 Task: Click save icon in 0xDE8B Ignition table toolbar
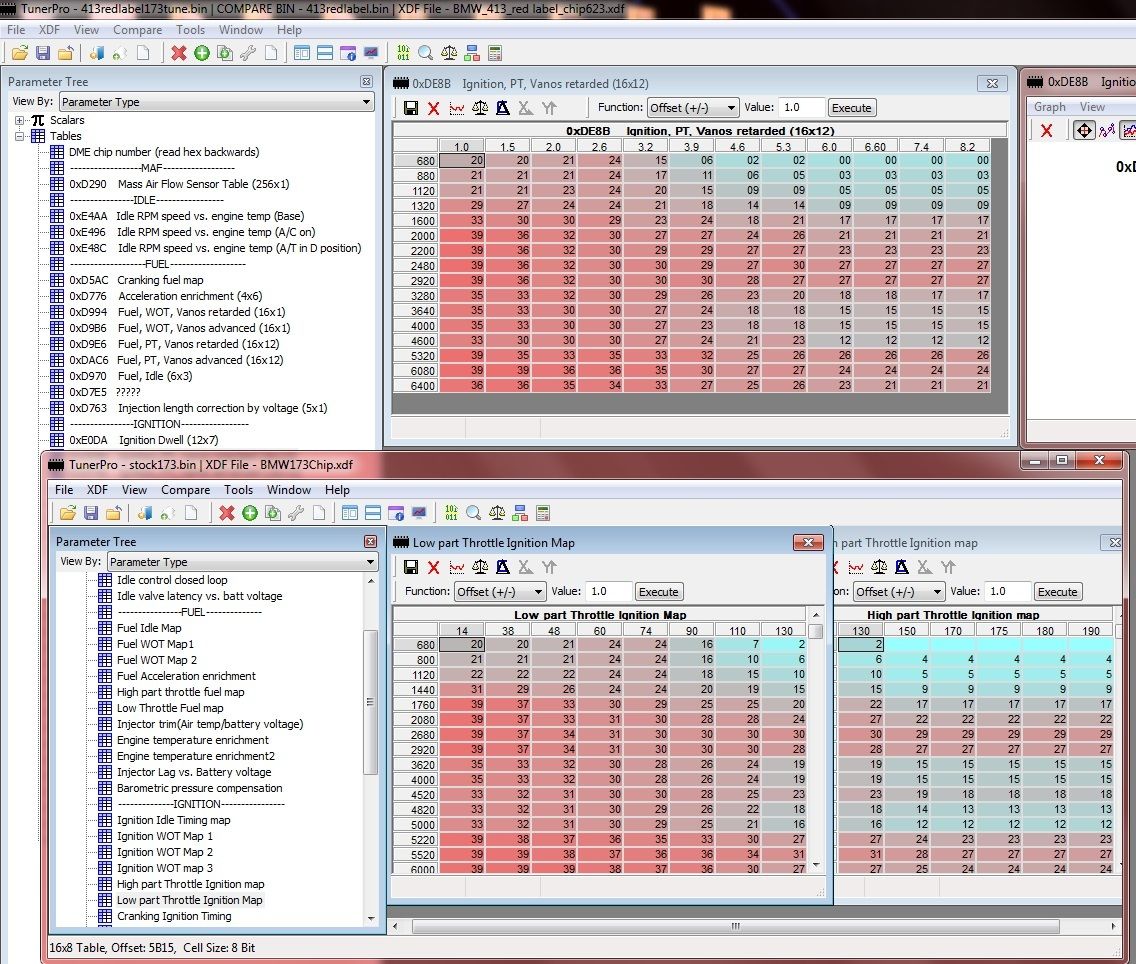coord(411,108)
